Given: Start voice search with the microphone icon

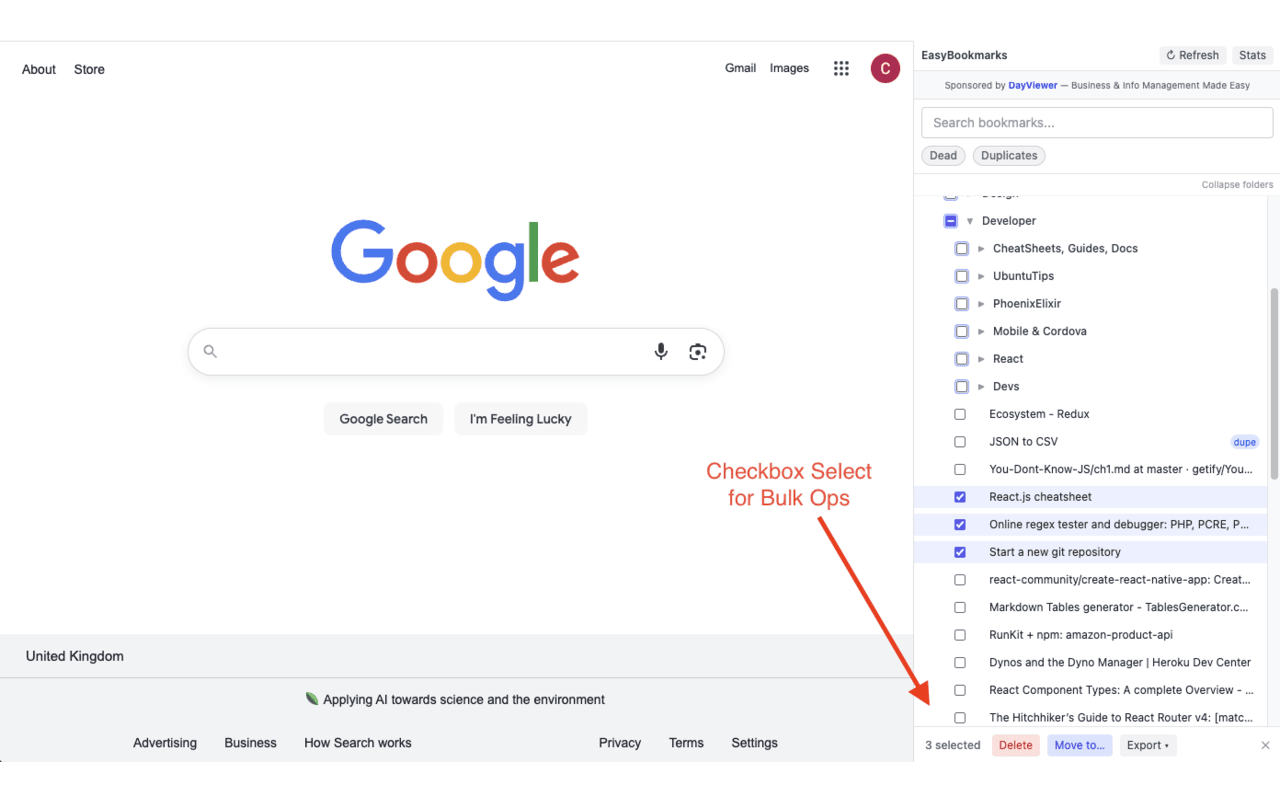Looking at the screenshot, I should tap(661, 351).
